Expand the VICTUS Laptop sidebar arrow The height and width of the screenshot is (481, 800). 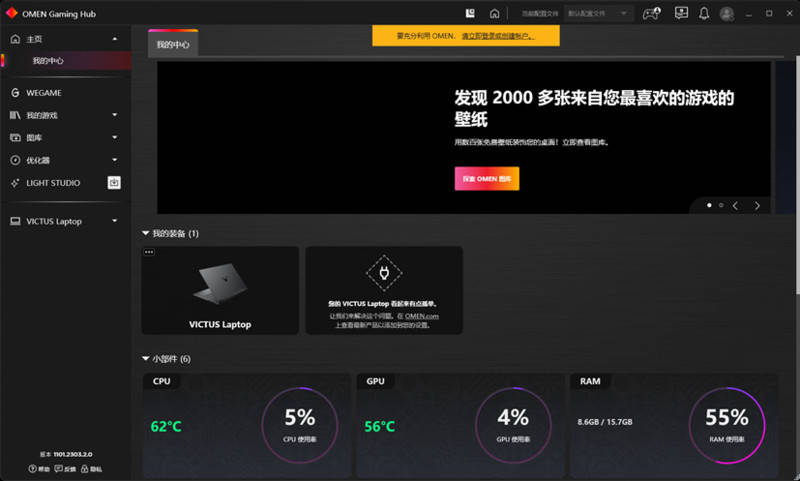click(115, 221)
